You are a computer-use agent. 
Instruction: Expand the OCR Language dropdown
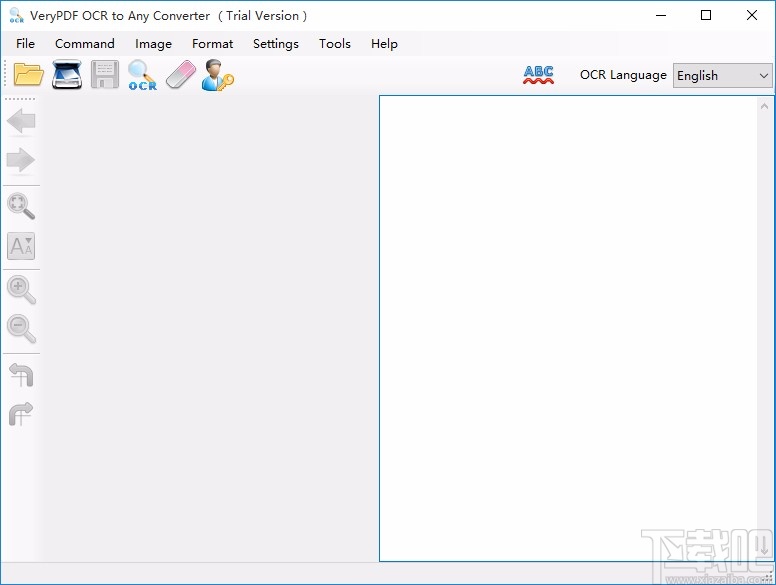[723, 76]
